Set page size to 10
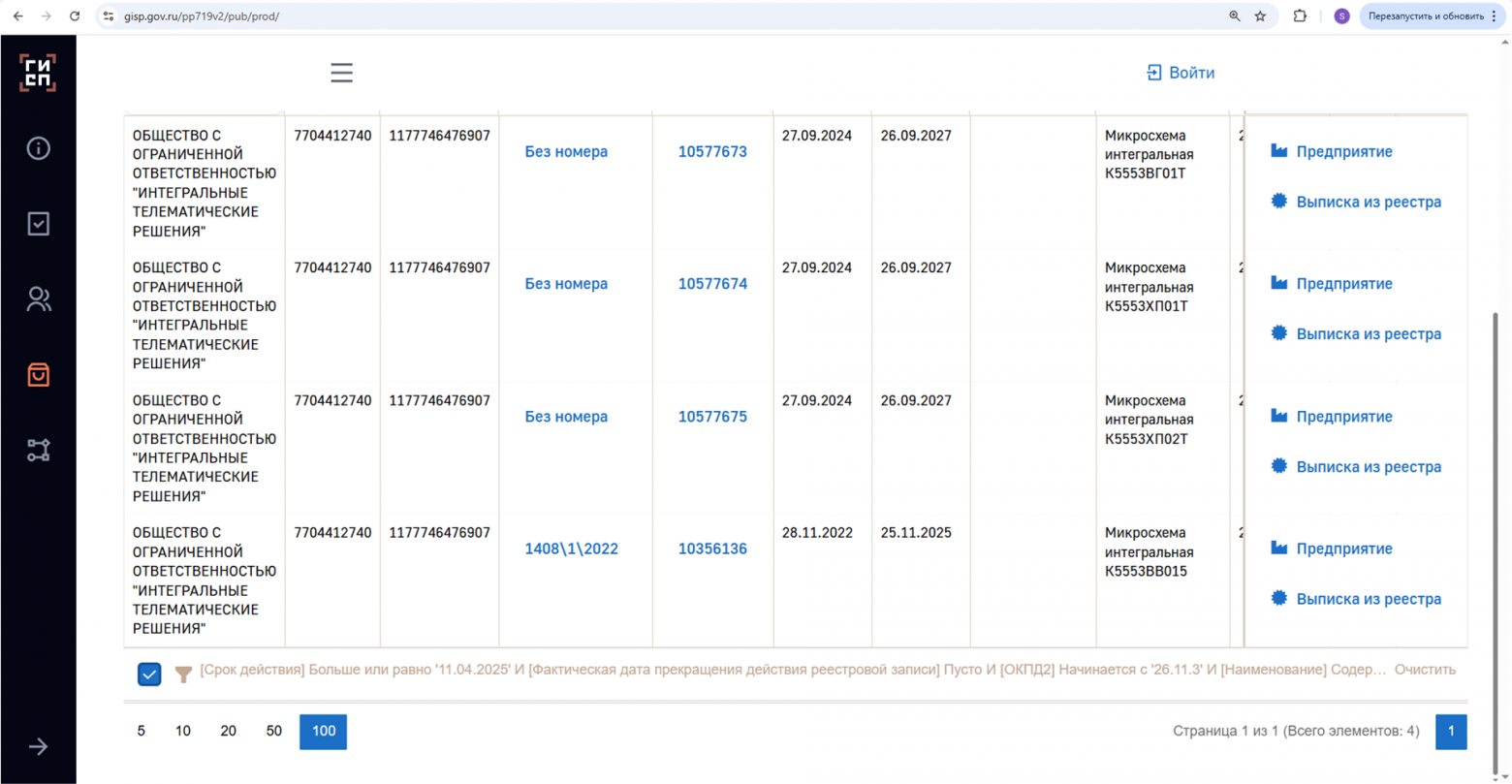Image resolution: width=1512 pixels, height=784 pixels. [x=183, y=731]
